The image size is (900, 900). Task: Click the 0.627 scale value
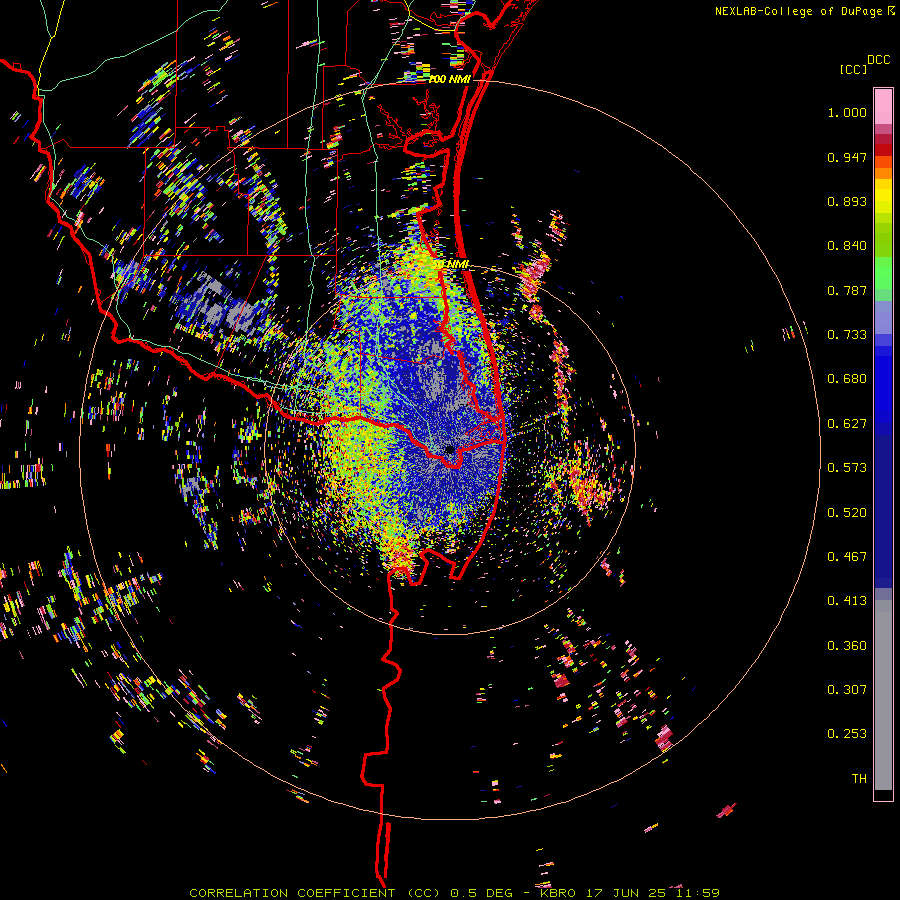pyautogui.click(x=847, y=424)
